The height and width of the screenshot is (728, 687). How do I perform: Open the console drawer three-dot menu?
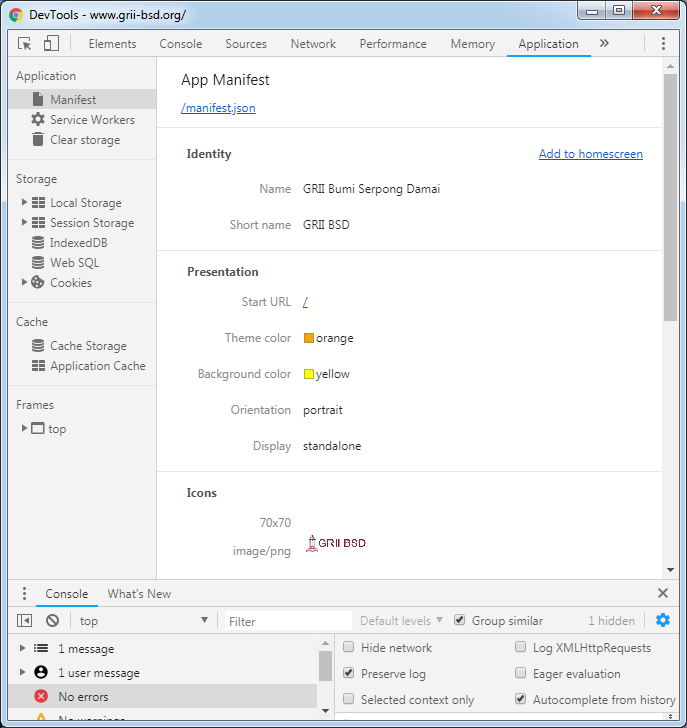click(24, 593)
